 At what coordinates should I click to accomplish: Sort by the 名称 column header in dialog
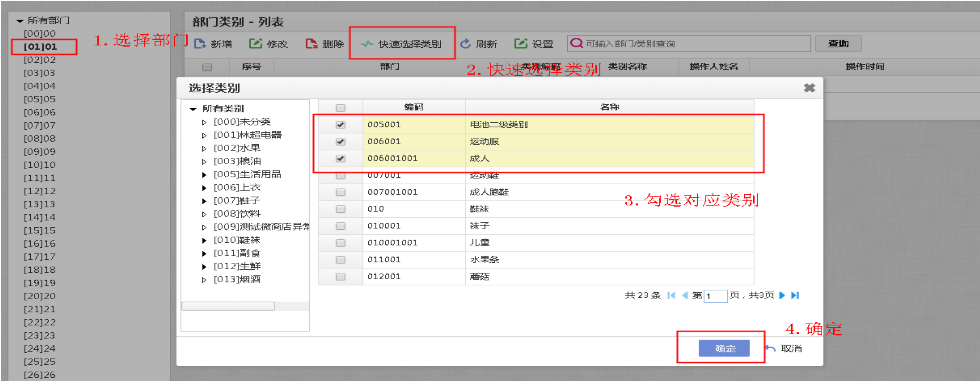pyautogui.click(x=609, y=107)
